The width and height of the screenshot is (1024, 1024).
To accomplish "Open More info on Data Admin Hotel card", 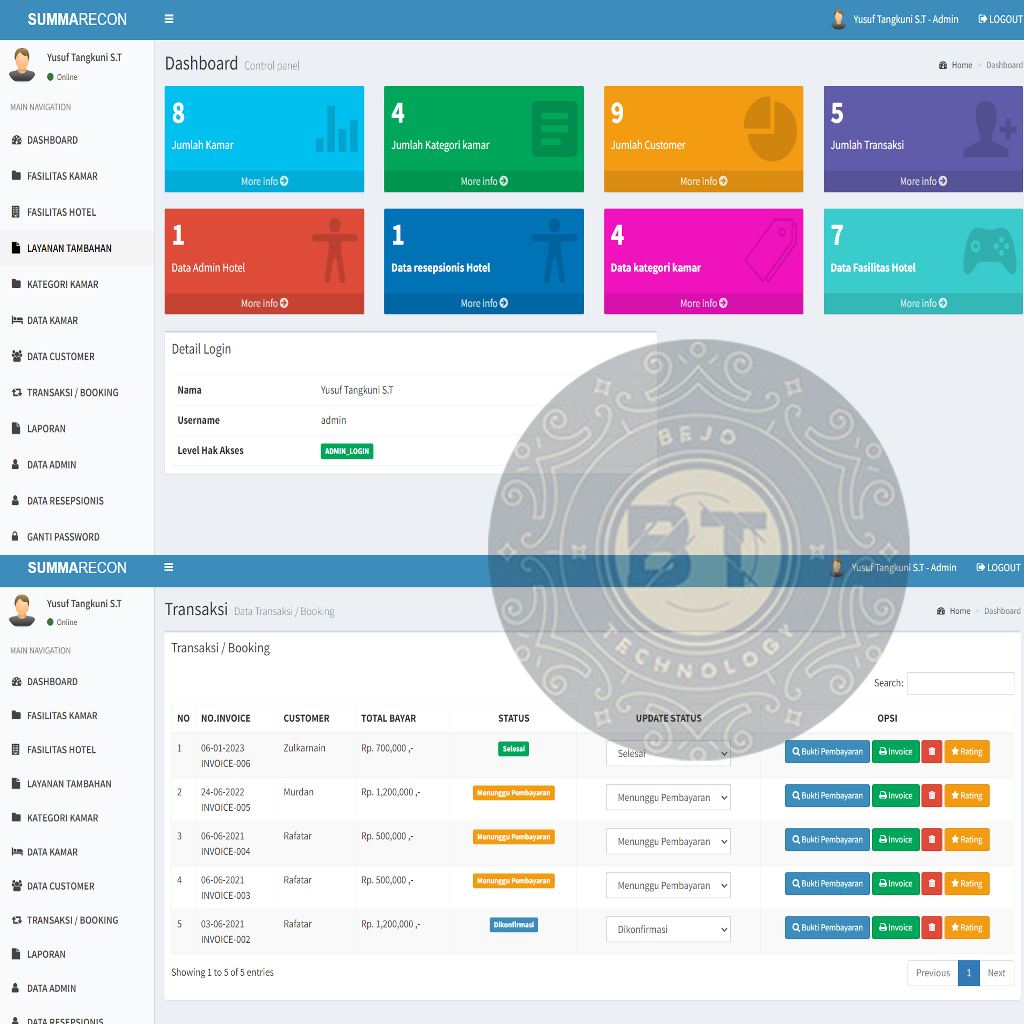I will tap(264, 303).
